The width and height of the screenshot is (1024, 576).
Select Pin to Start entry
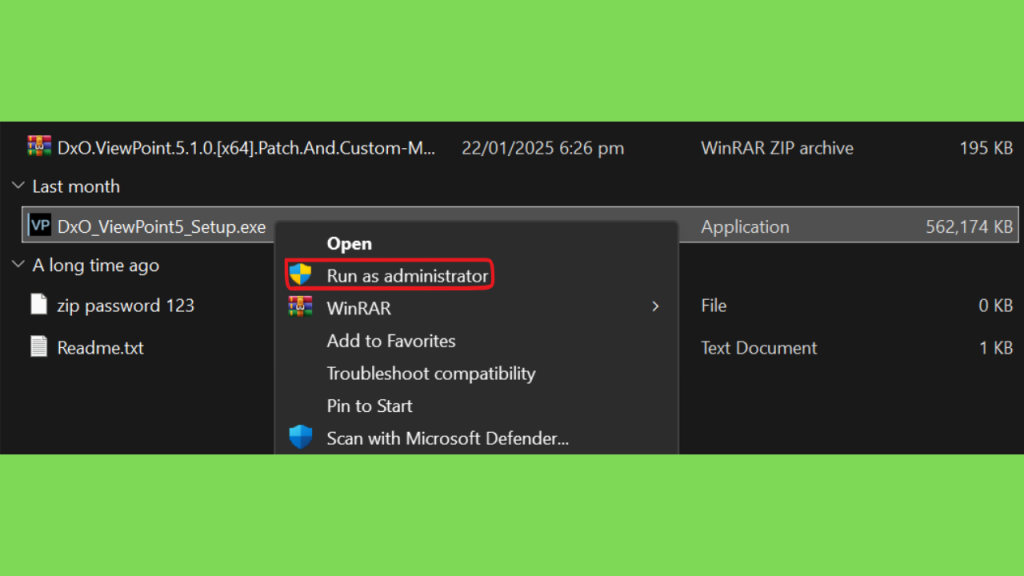point(370,406)
